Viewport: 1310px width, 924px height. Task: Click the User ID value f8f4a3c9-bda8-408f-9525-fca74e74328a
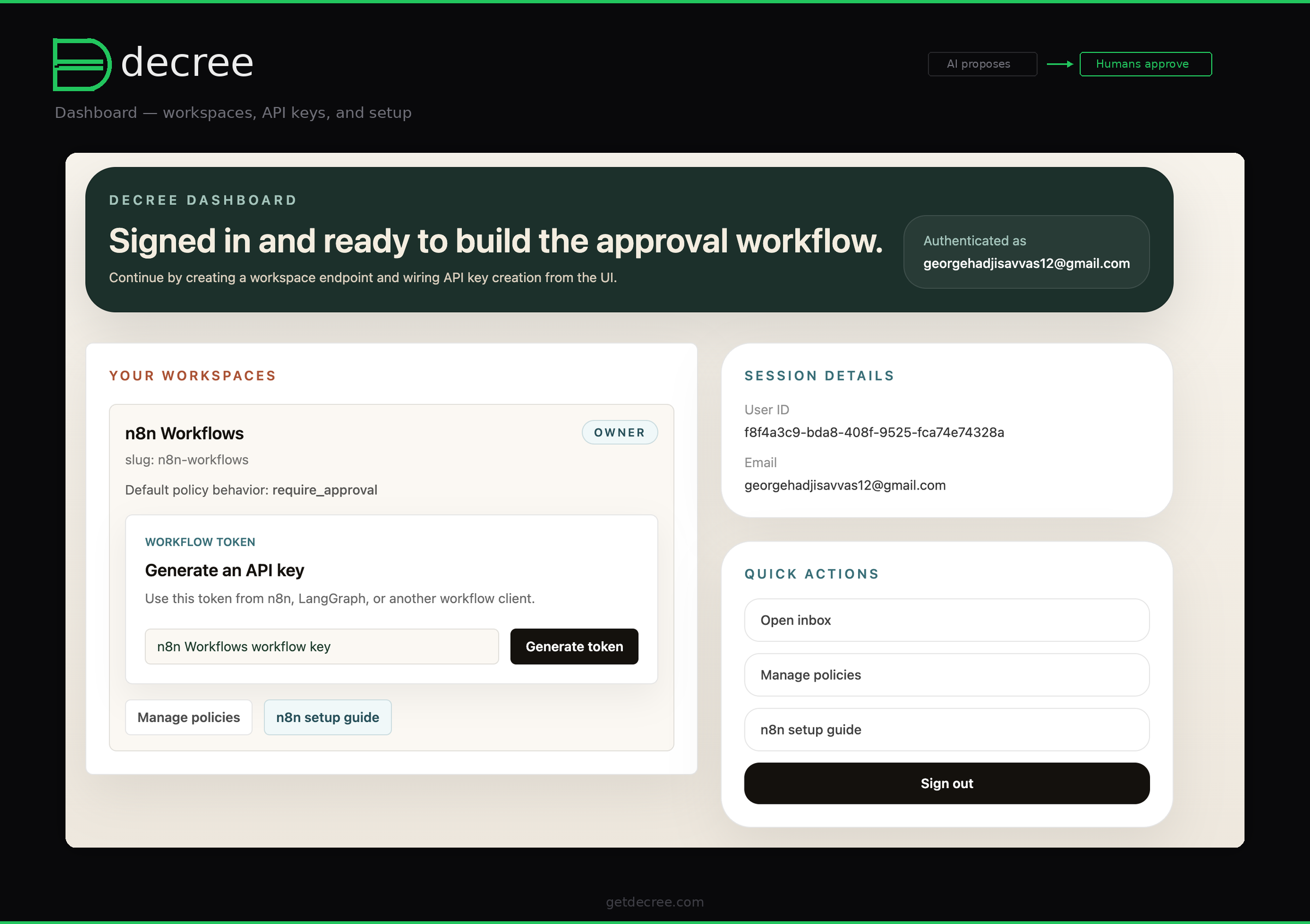click(874, 432)
